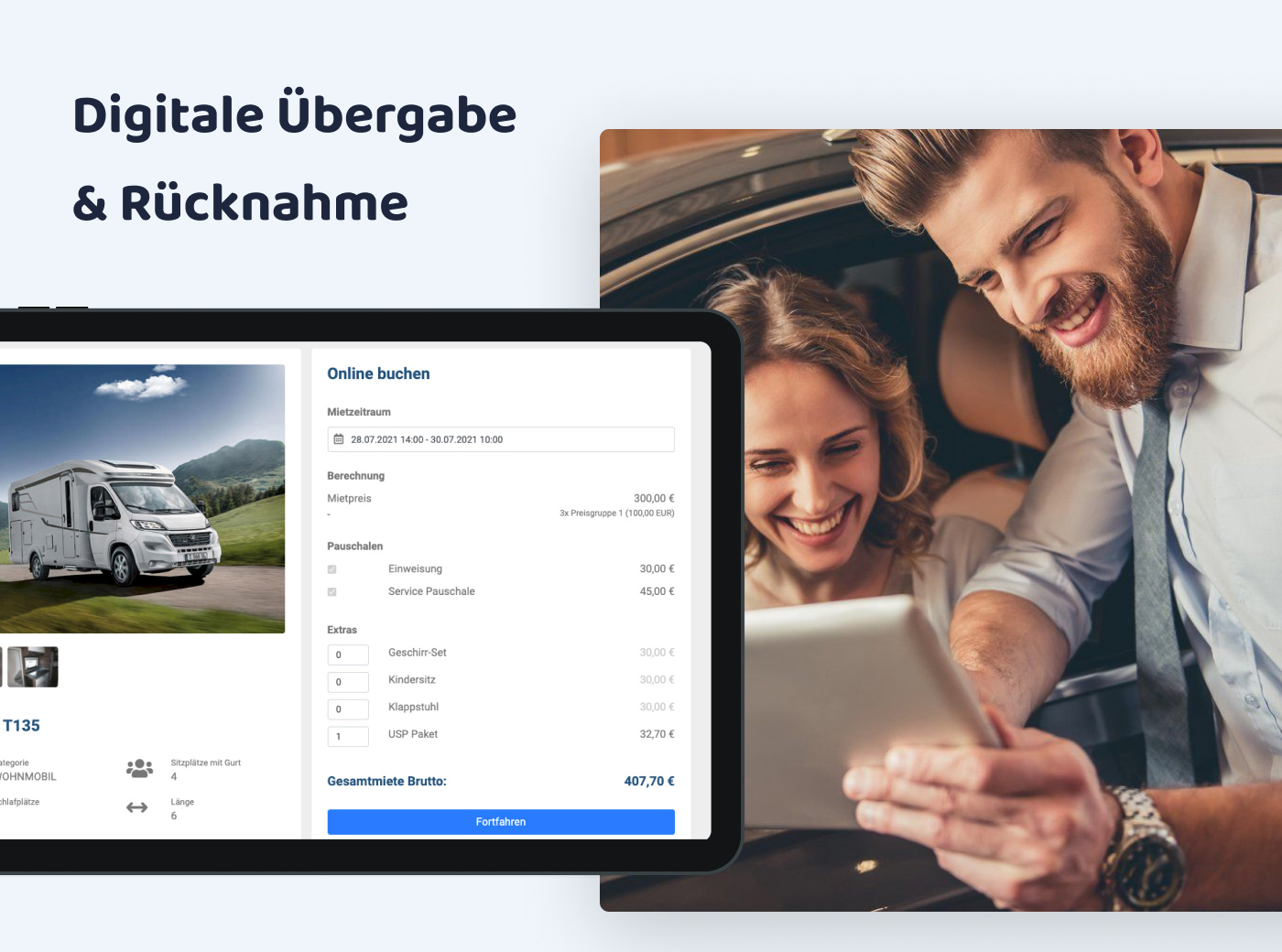This screenshot has height=952, width=1282.
Task: Select the Klappstuhl quantity field
Action: [348, 709]
